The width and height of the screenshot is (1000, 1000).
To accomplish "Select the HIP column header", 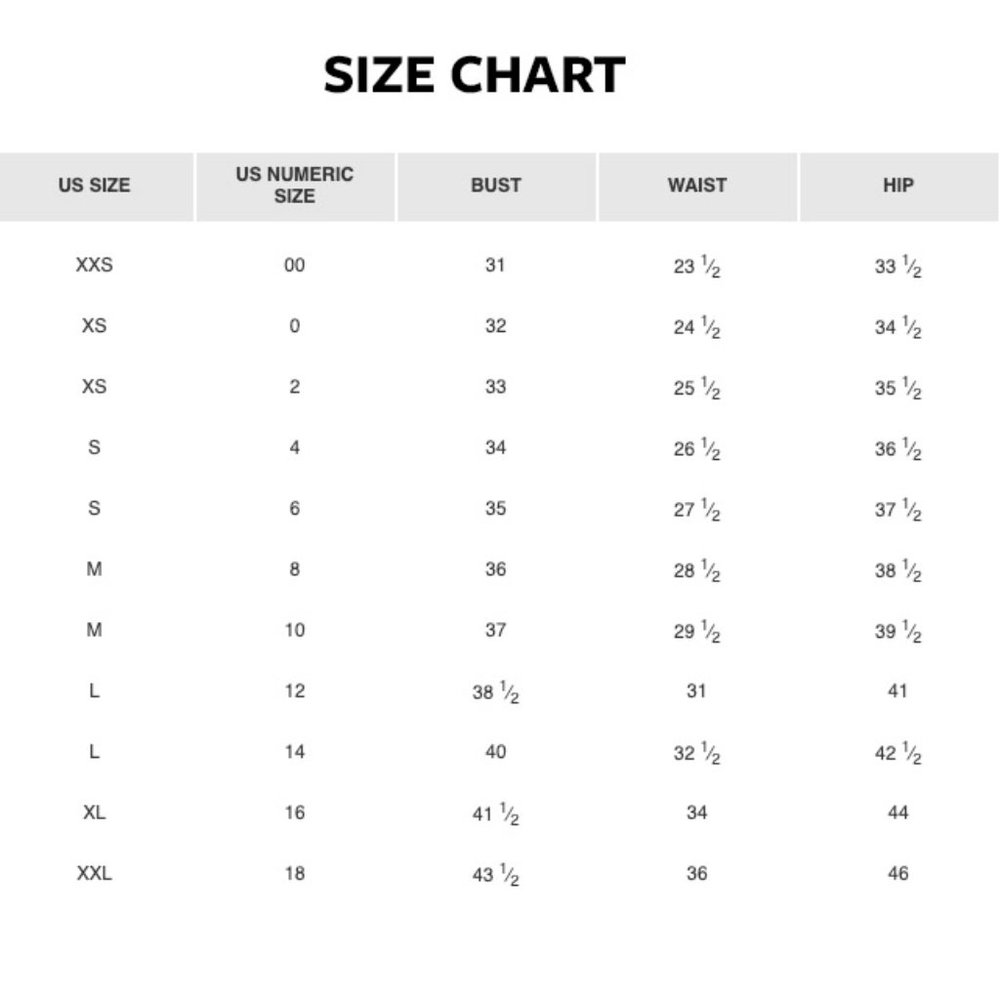I will point(898,186).
